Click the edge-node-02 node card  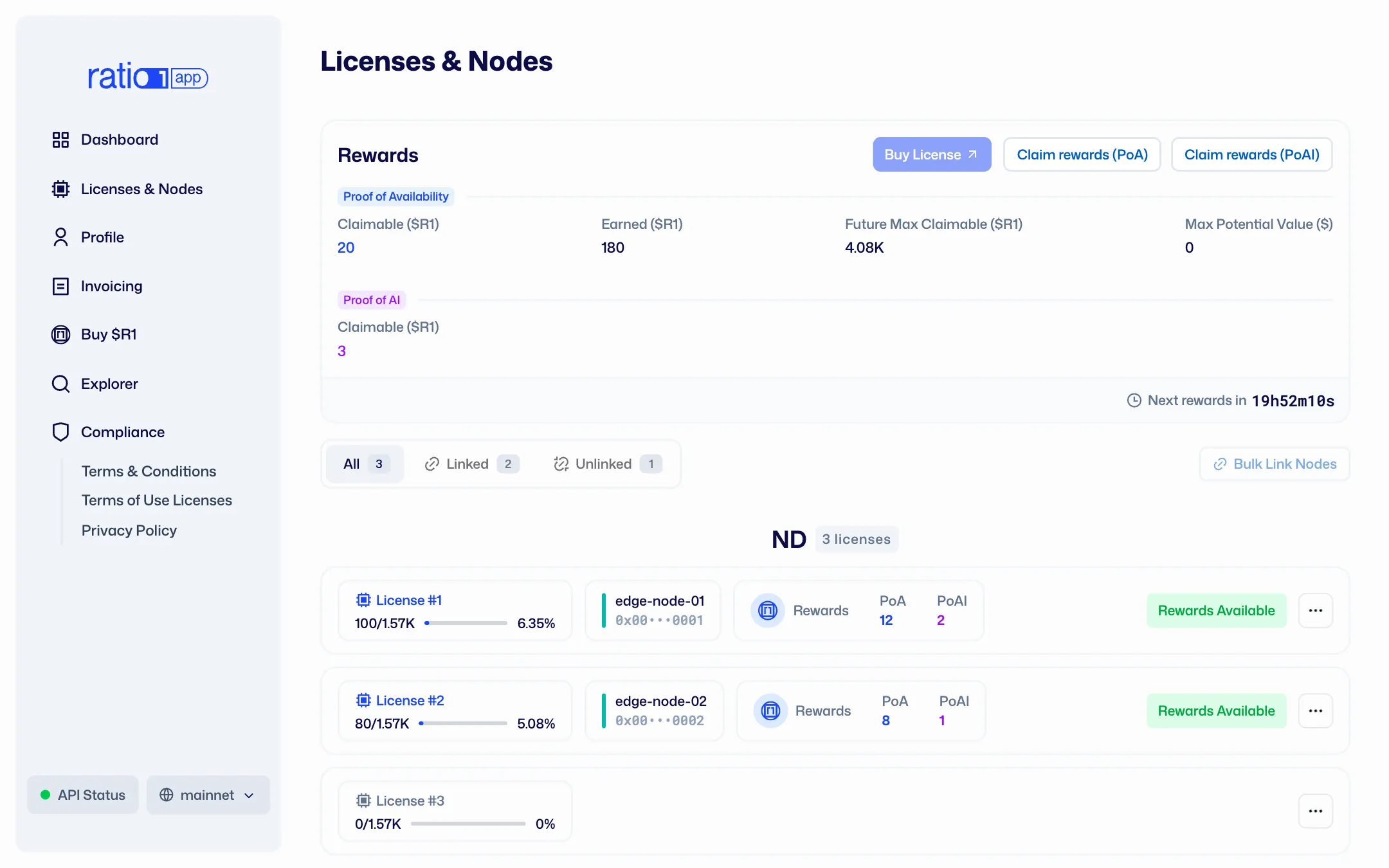click(x=654, y=710)
